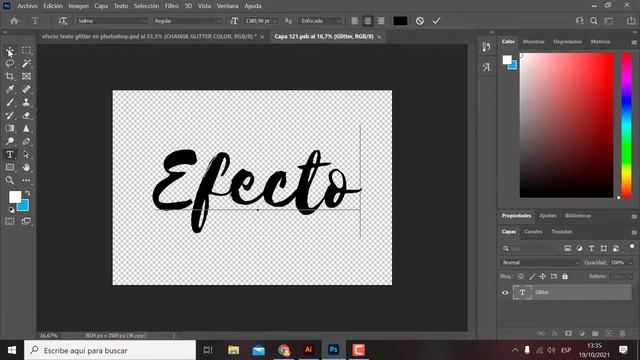Toggle lock position
640x360 pixels.
click(x=542, y=276)
